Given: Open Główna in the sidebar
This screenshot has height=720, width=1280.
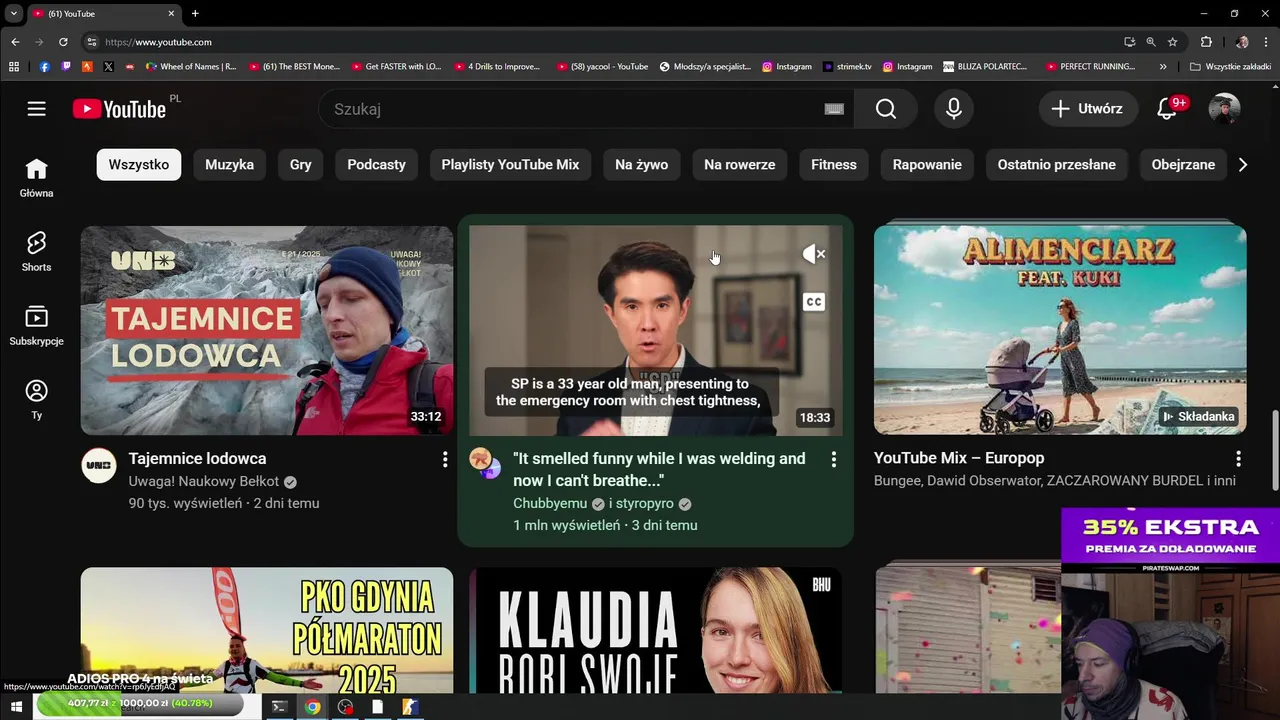Looking at the screenshot, I should (x=37, y=178).
